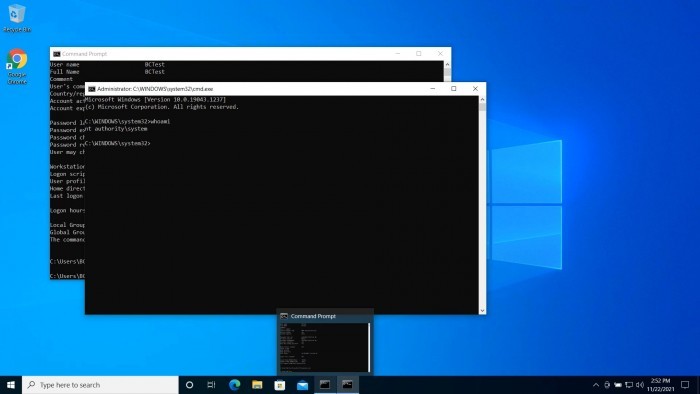This screenshot has height=394, width=700.
Task: Click the tray icon right of the hidden-icons chevron
Action: [x=607, y=385]
